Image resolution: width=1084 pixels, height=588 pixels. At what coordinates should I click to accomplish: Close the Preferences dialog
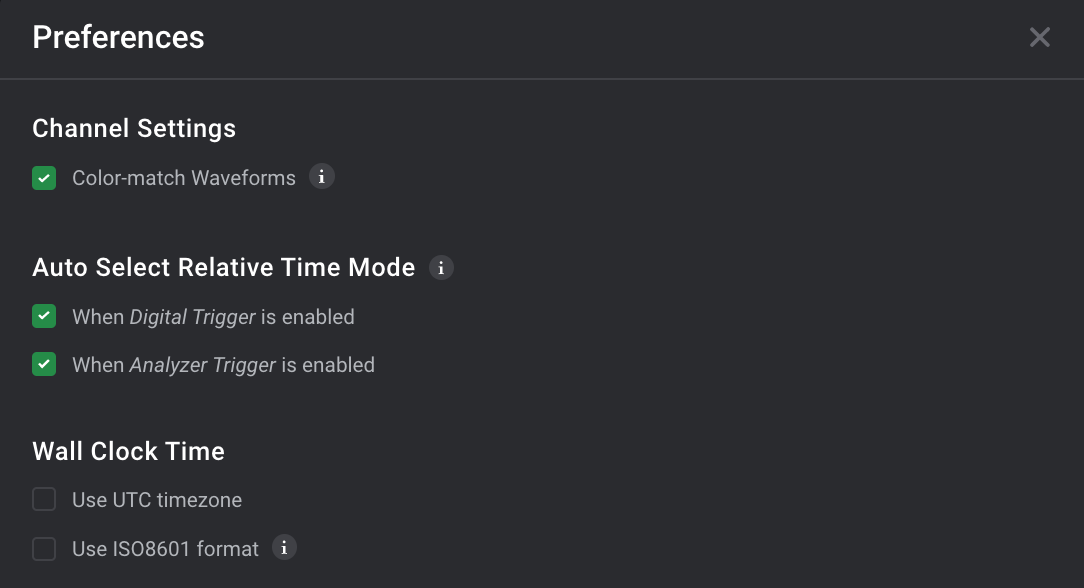1039,37
